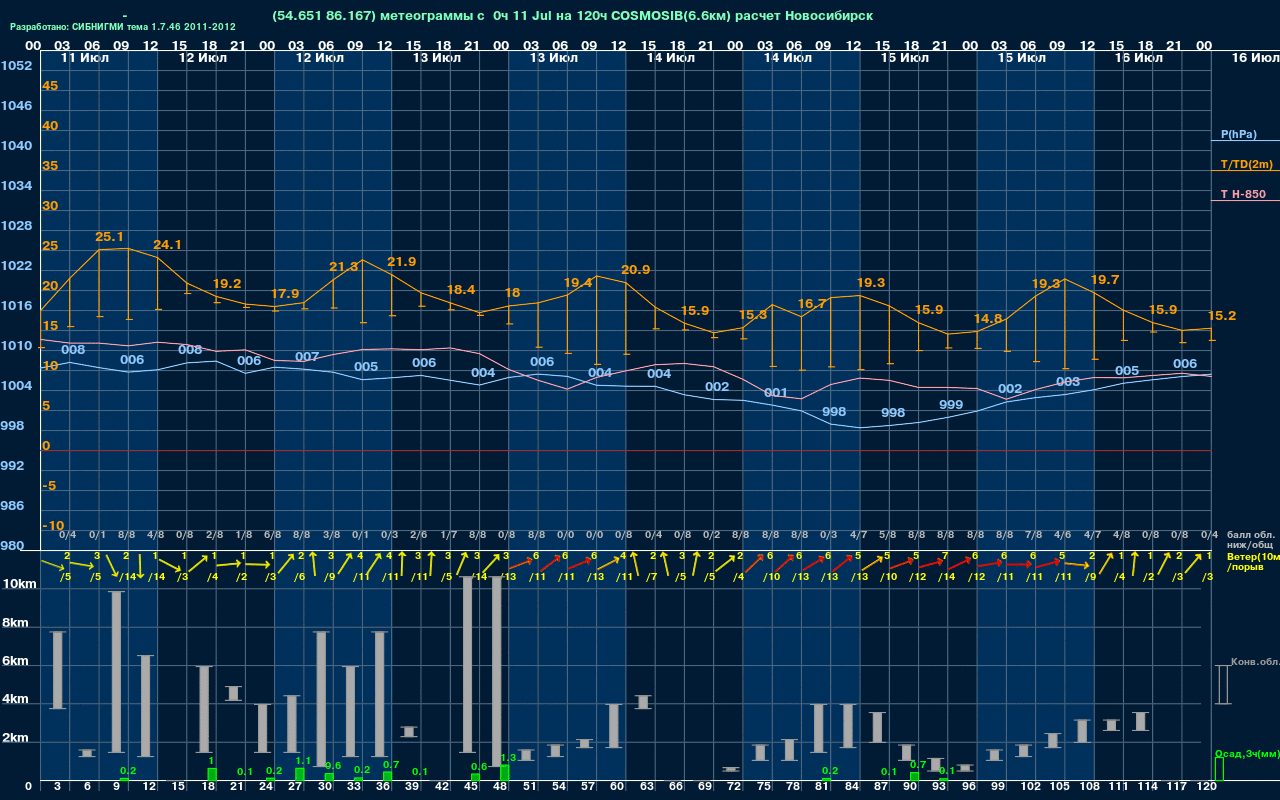1280x800 pixels.
Task: Select the 1.3 precipitation amount label
Action: 508,758
